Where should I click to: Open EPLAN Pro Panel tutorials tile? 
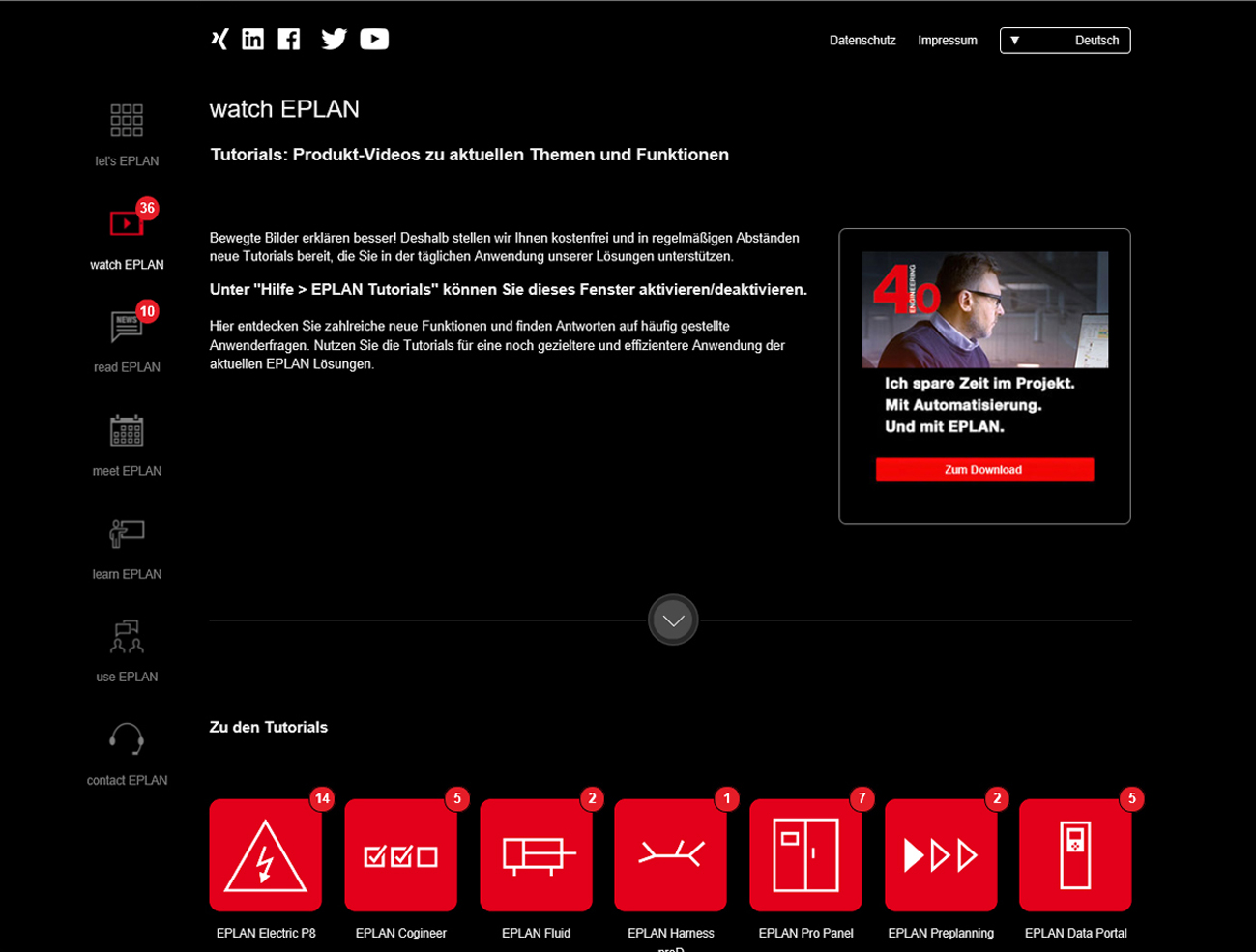pyautogui.click(x=806, y=855)
